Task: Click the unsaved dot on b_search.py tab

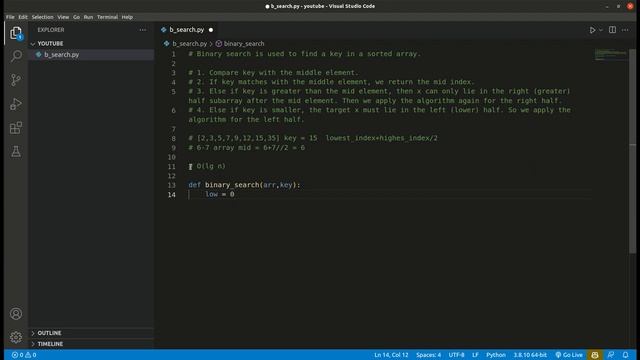Action: [x=211, y=30]
